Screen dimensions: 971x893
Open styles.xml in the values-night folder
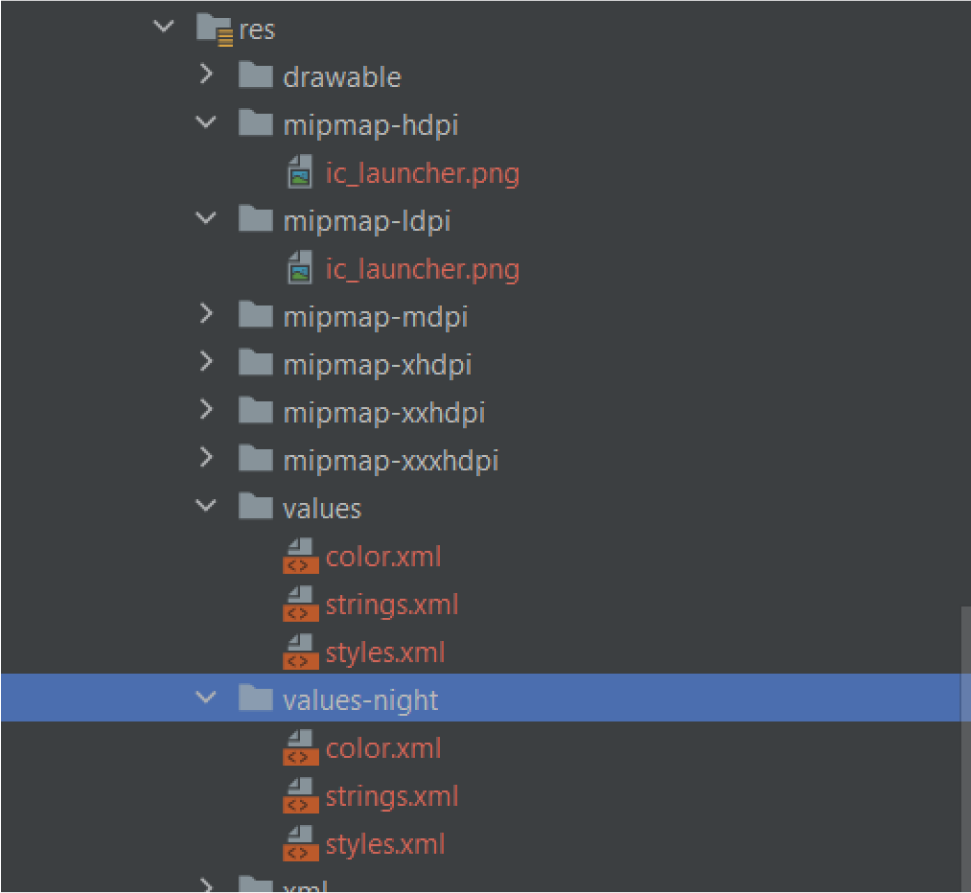pos(385,845)
